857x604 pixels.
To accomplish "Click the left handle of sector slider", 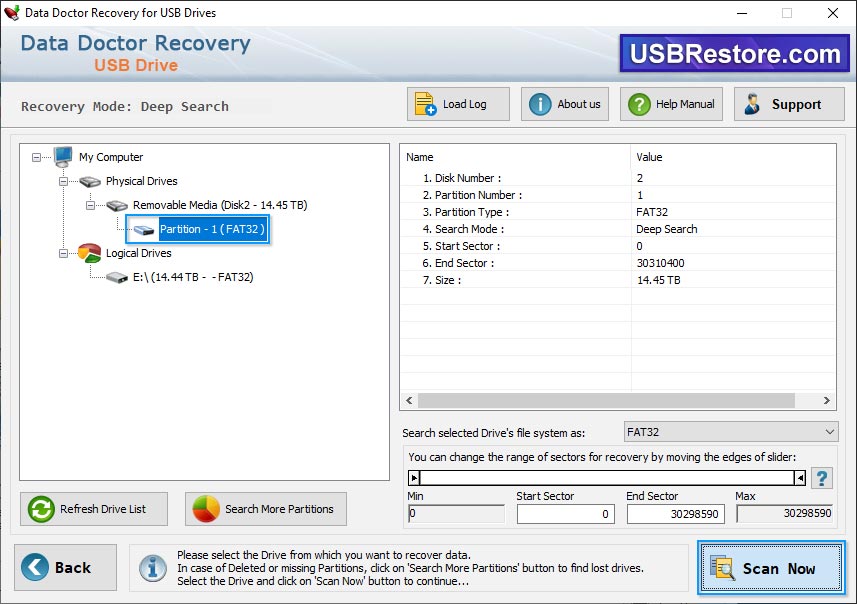I will (x=414, y=478).
